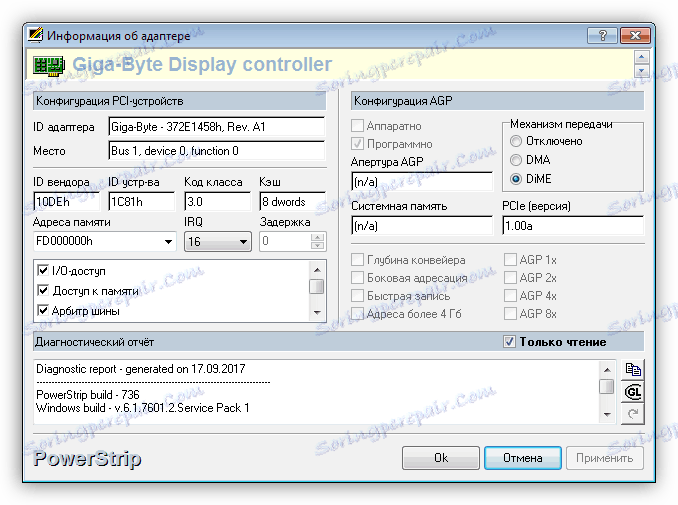Click the Применить button
The width and height of the screenshot is (678, 505).
click(604, 458)
